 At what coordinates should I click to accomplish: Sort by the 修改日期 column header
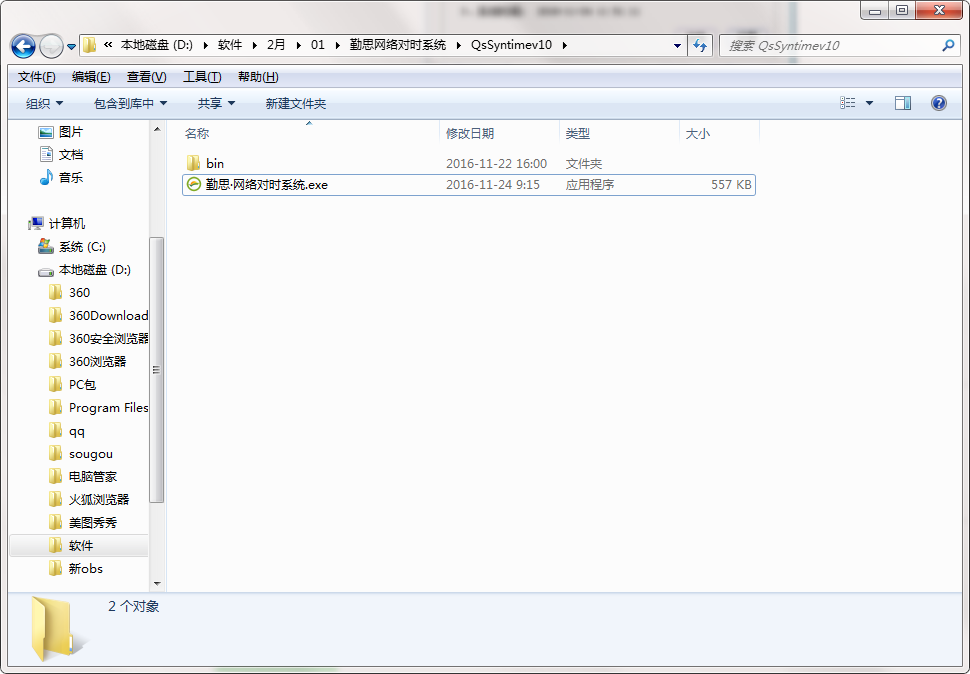(470, 133)
